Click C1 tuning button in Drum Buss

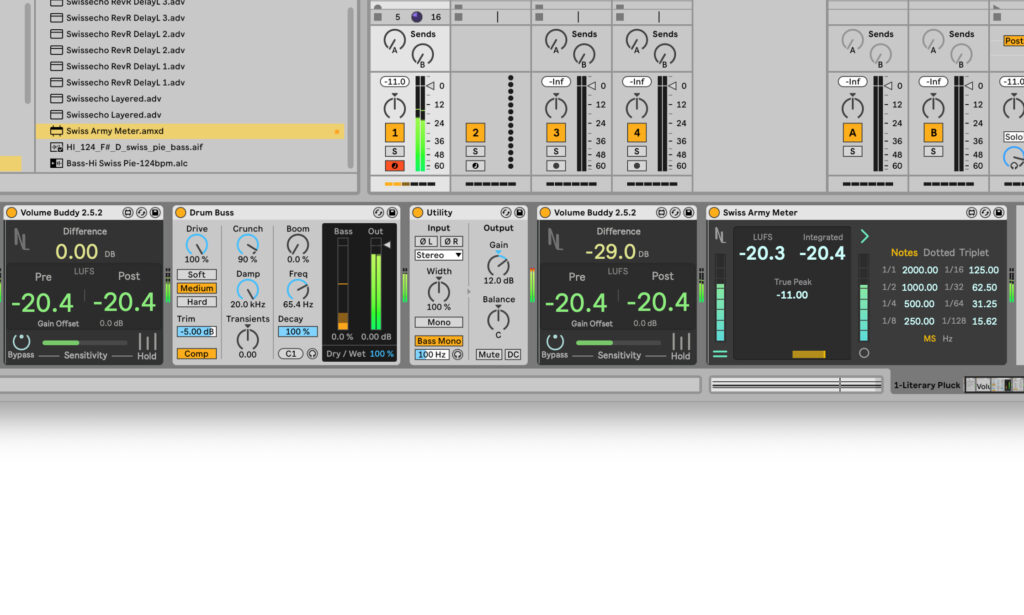[x=291, y=354]
